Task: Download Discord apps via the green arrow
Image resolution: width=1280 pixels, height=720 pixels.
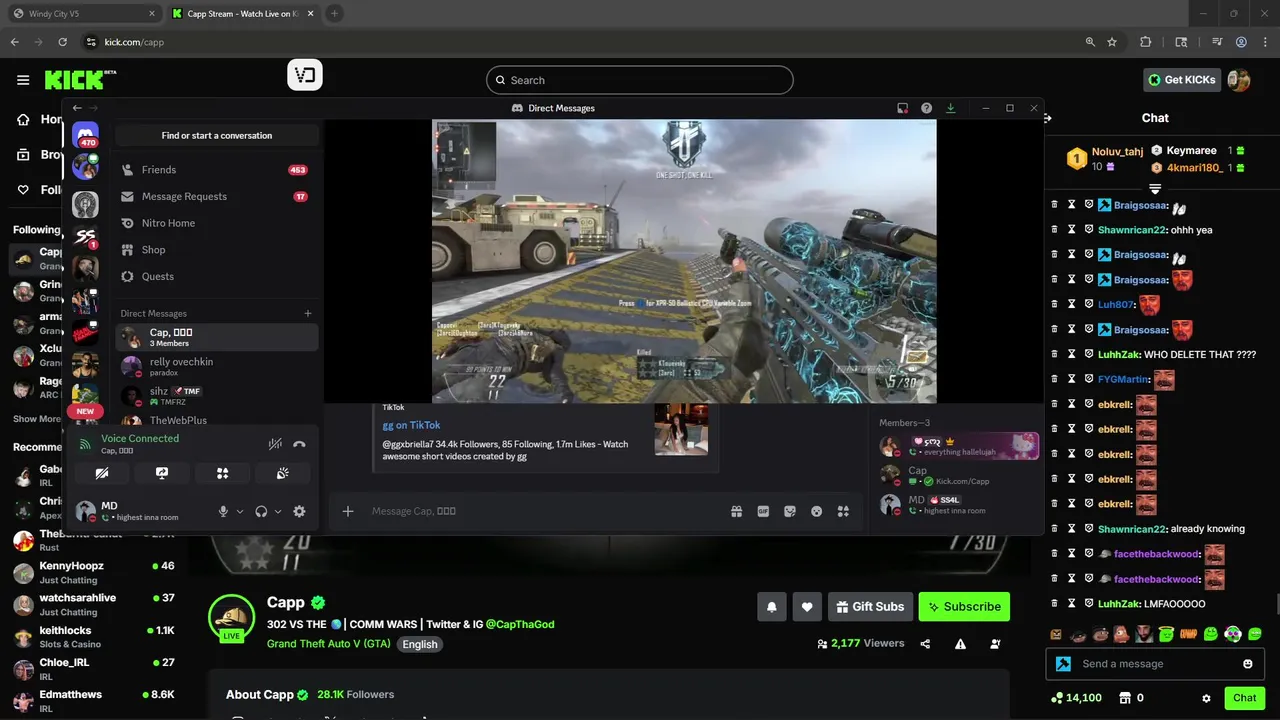Action: tap(950, 108)
